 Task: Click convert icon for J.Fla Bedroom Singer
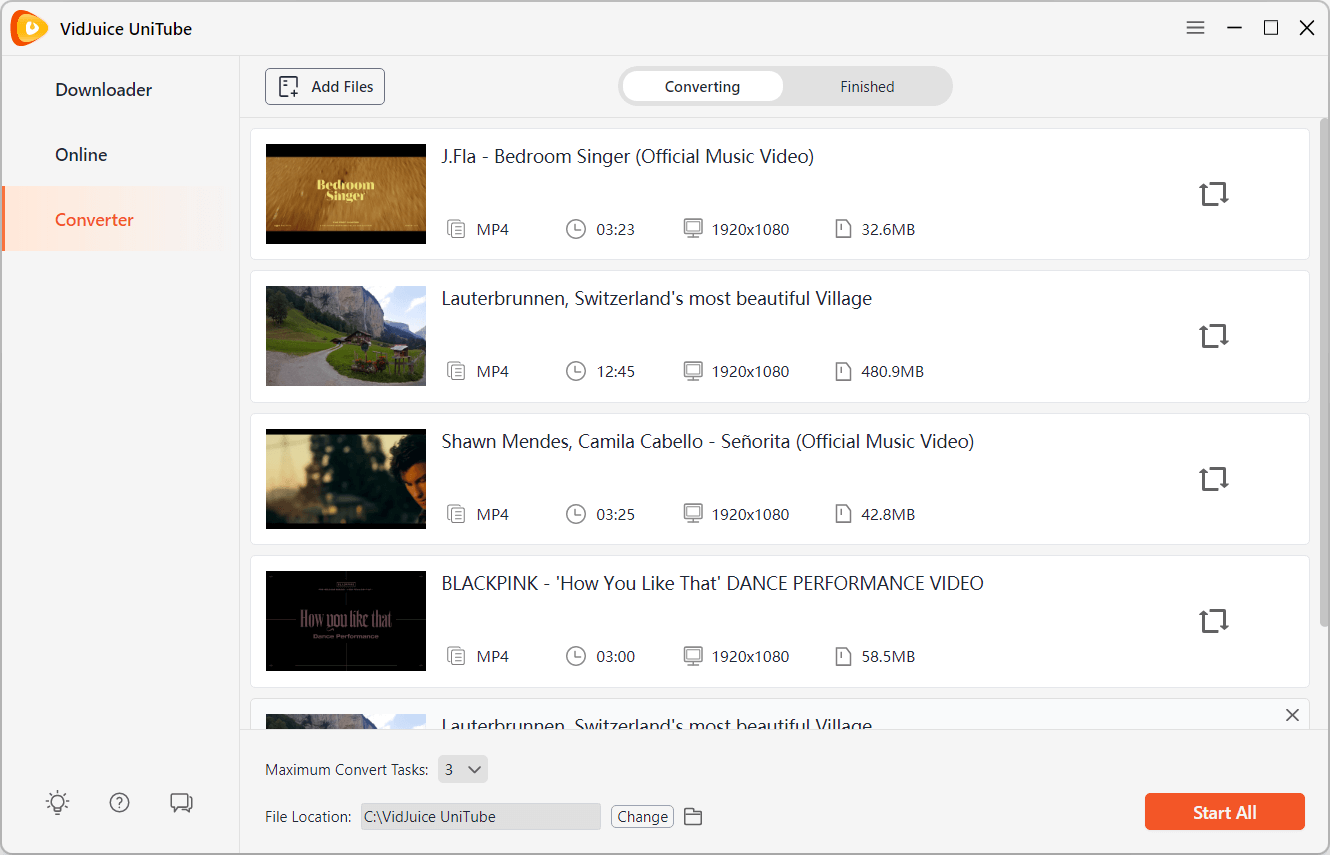(1214, 194)
